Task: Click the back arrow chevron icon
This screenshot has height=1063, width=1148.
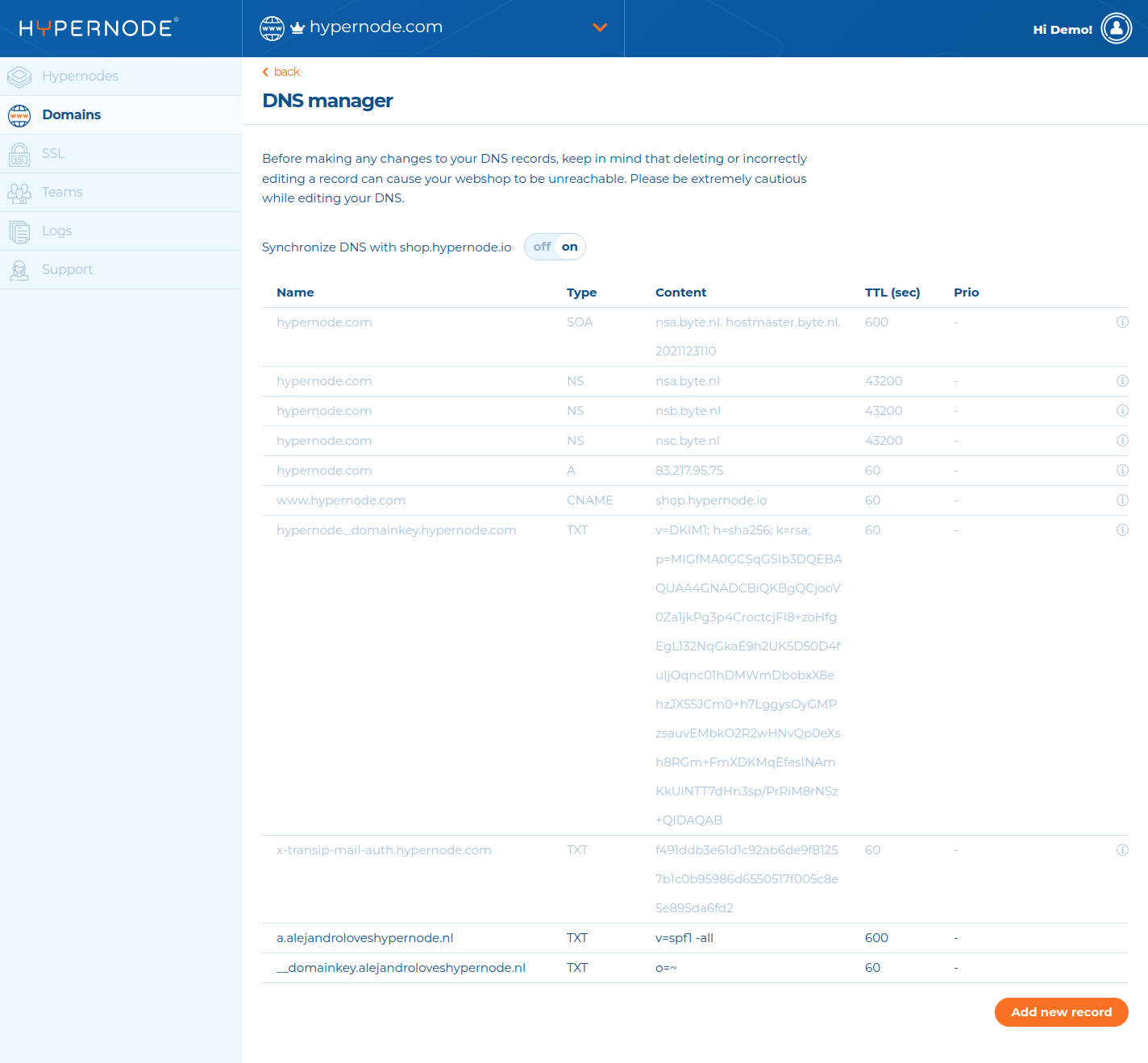Action: pyautogui.click(x=265, y=72)
